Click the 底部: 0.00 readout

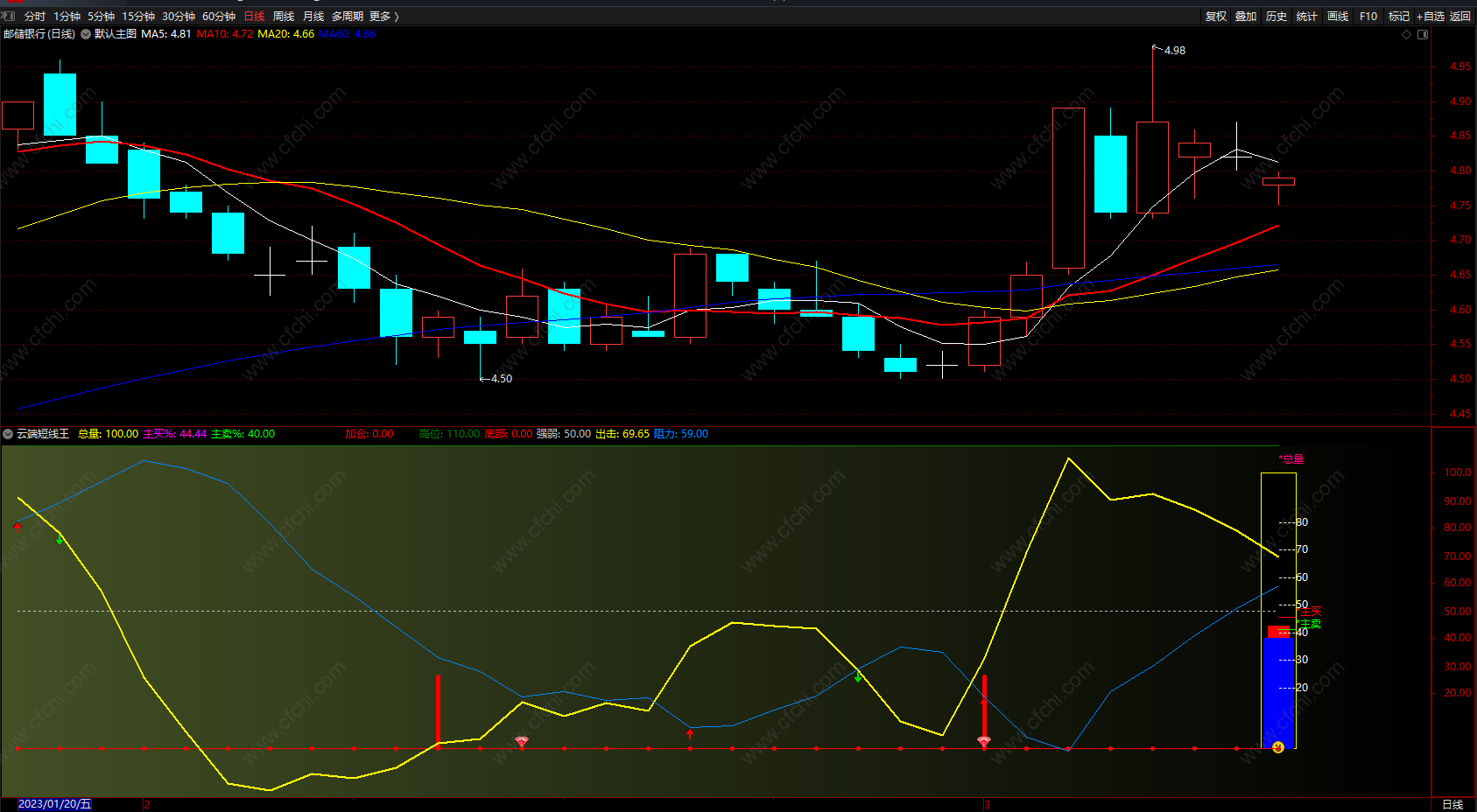click(509, 434)
